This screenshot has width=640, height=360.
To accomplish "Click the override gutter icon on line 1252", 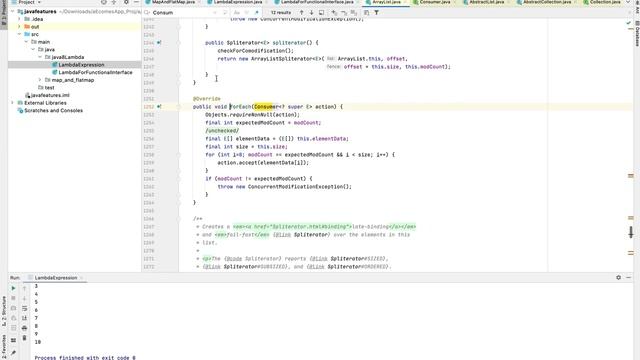I will point(159,107).
